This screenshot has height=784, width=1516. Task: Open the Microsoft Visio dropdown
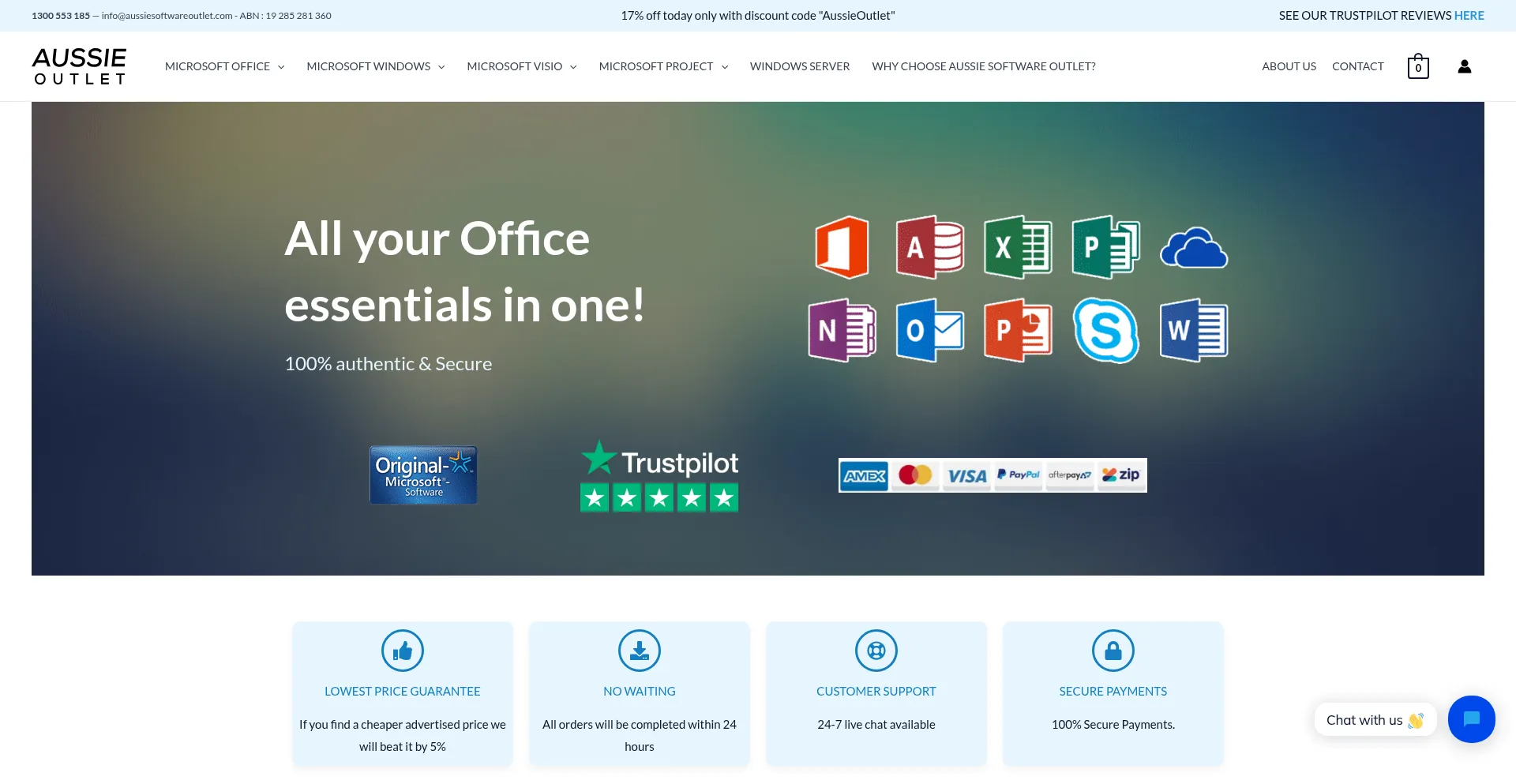pyautogui.click(x=521, y=67)
